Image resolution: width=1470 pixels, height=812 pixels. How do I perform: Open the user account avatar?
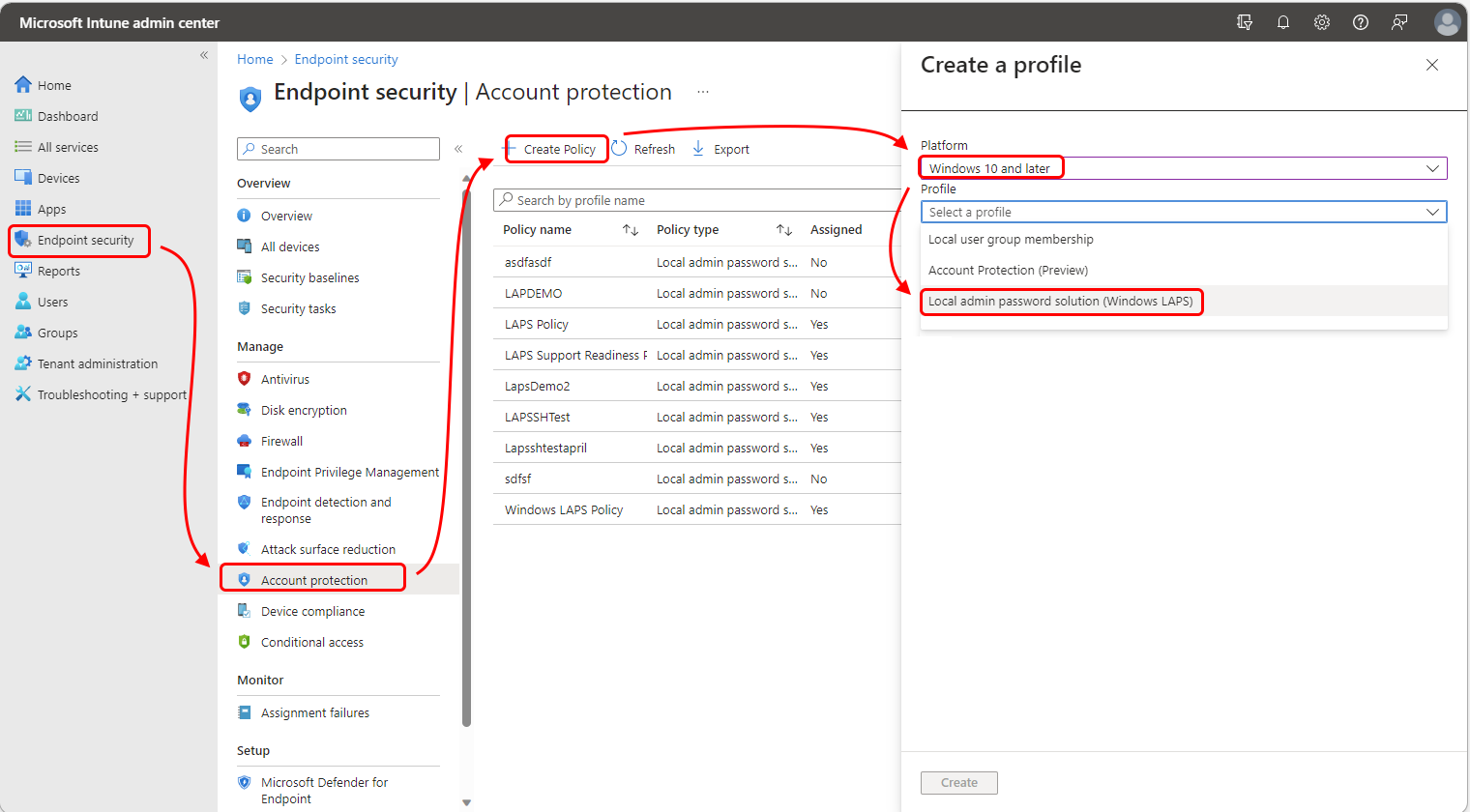(1447, 22)
